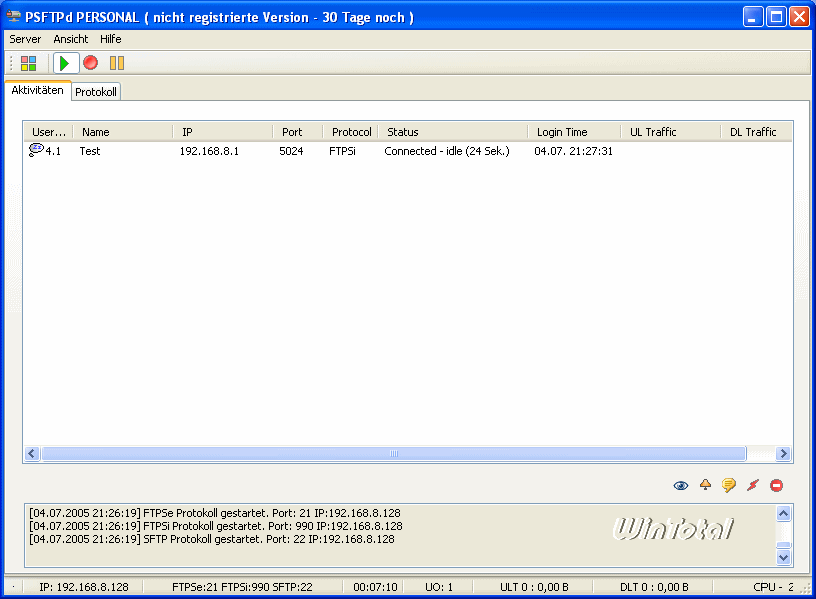Open the Server menu
The image size is (816, 599).
tap(25, 39)
